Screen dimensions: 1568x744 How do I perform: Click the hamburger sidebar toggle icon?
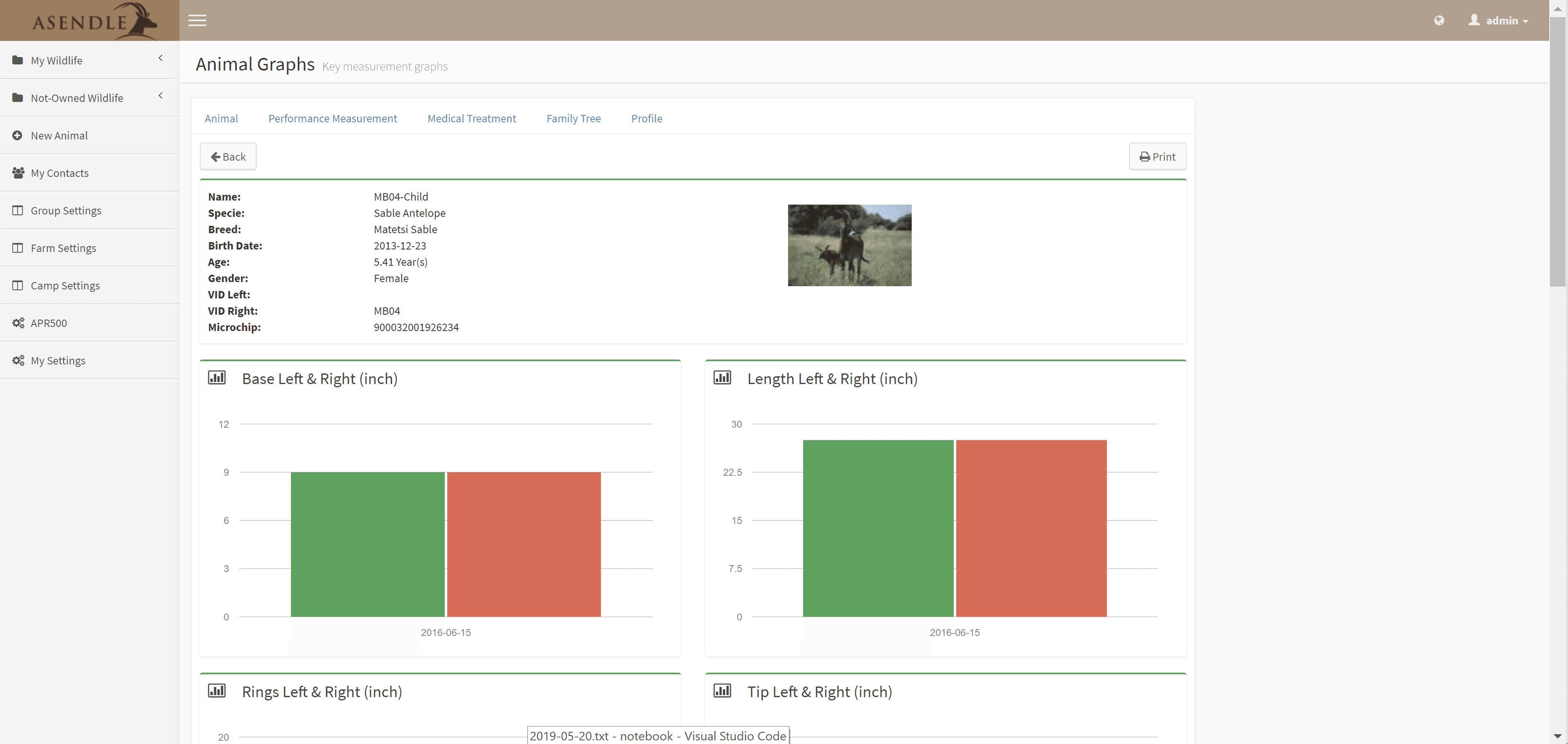coord(197,21)
